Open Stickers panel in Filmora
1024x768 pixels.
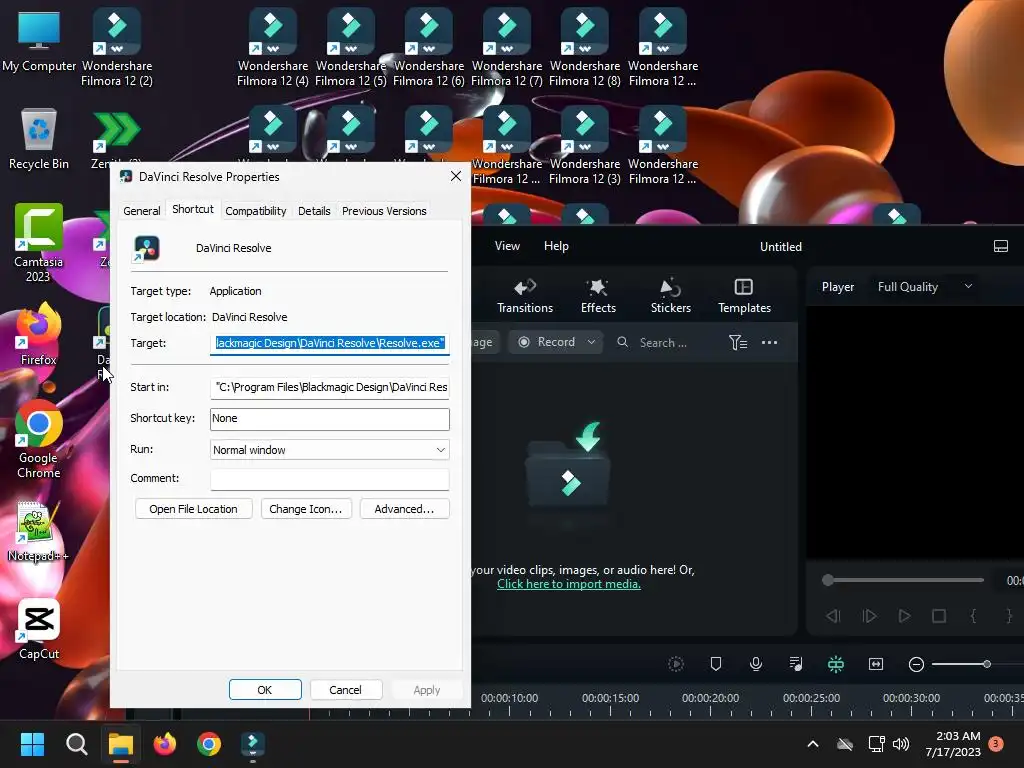(x=671, y=296)
